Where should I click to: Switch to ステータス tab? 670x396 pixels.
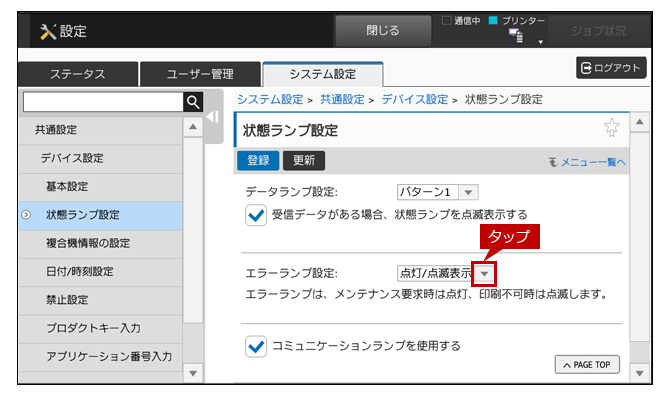point(78,74)
